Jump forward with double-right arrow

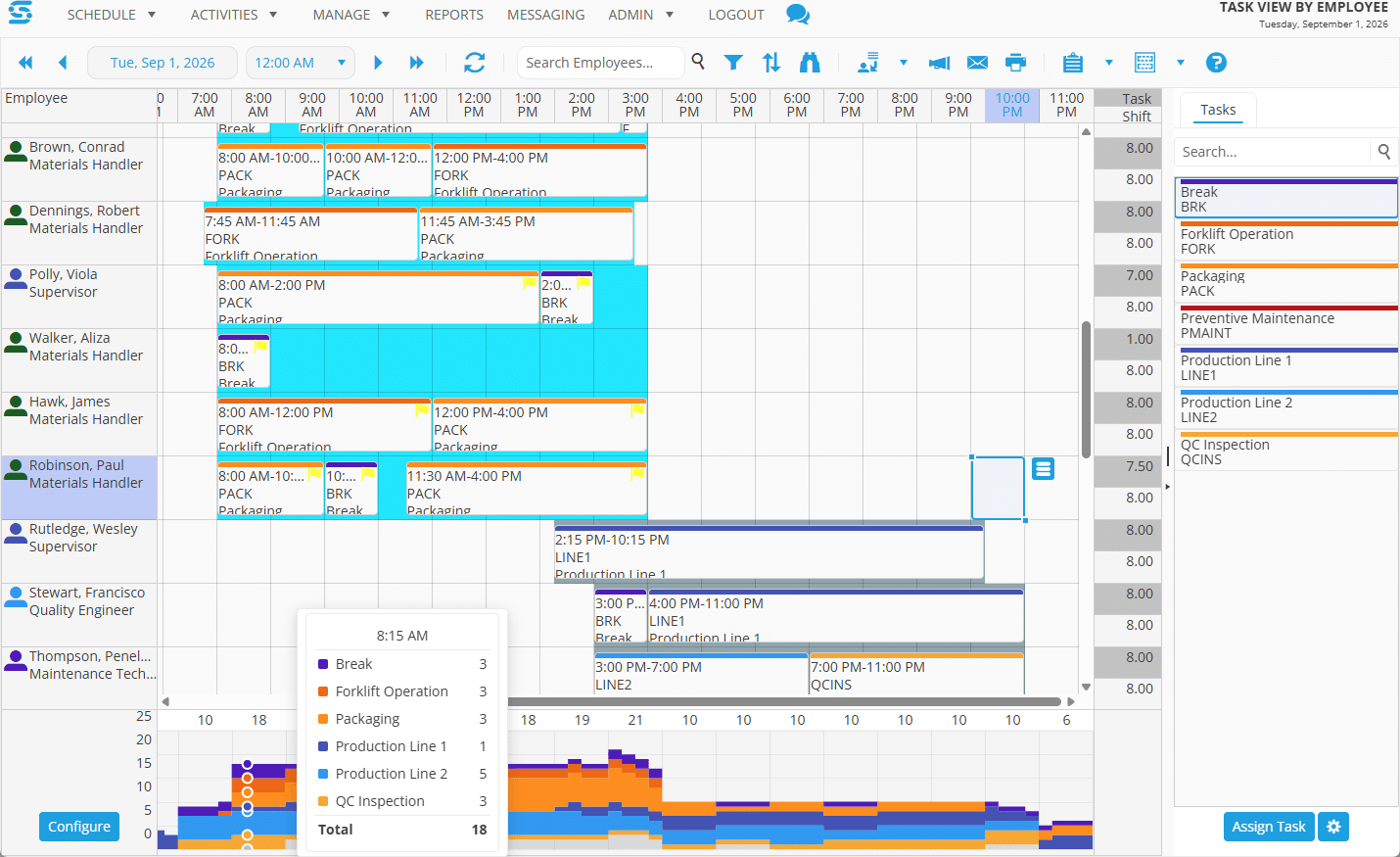pyautogui.click(x=416, y=63)
